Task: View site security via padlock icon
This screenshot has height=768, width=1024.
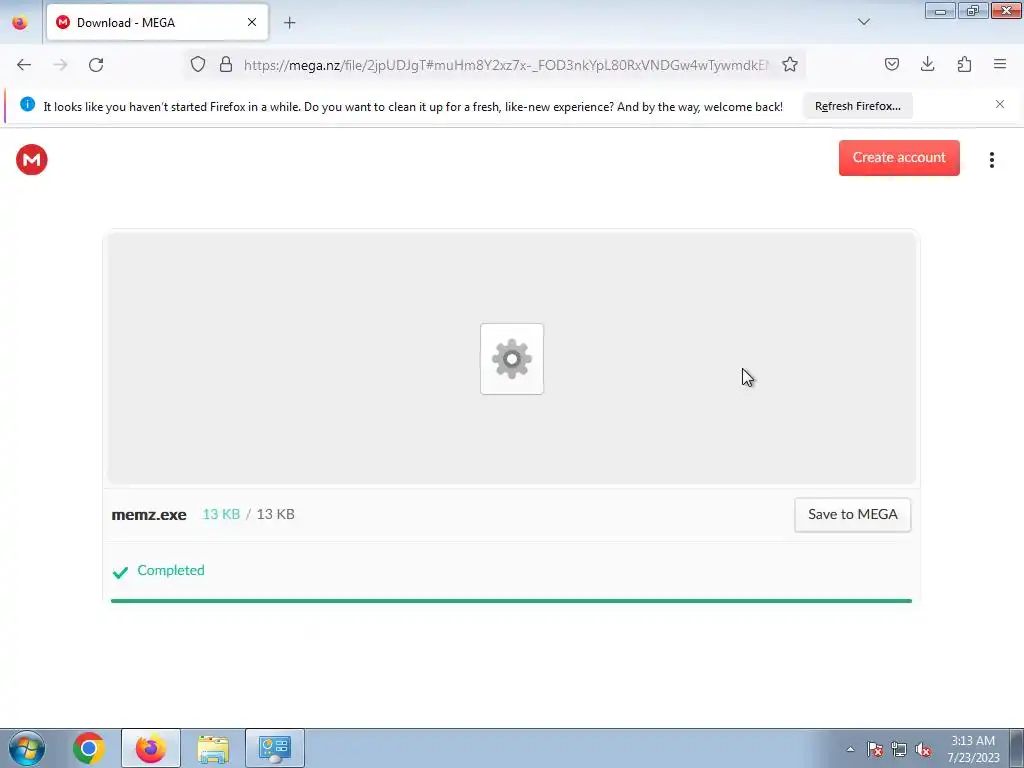Action: click(226, 64)
